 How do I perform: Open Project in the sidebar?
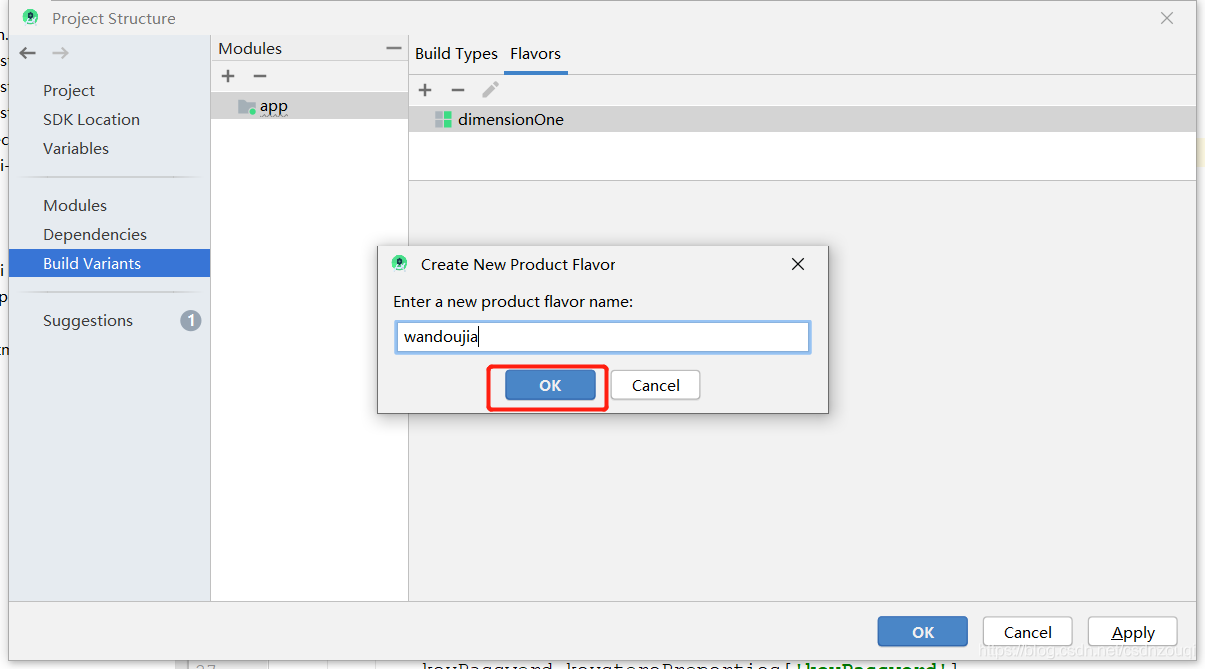pyautogui.click(x=69, y=90)
